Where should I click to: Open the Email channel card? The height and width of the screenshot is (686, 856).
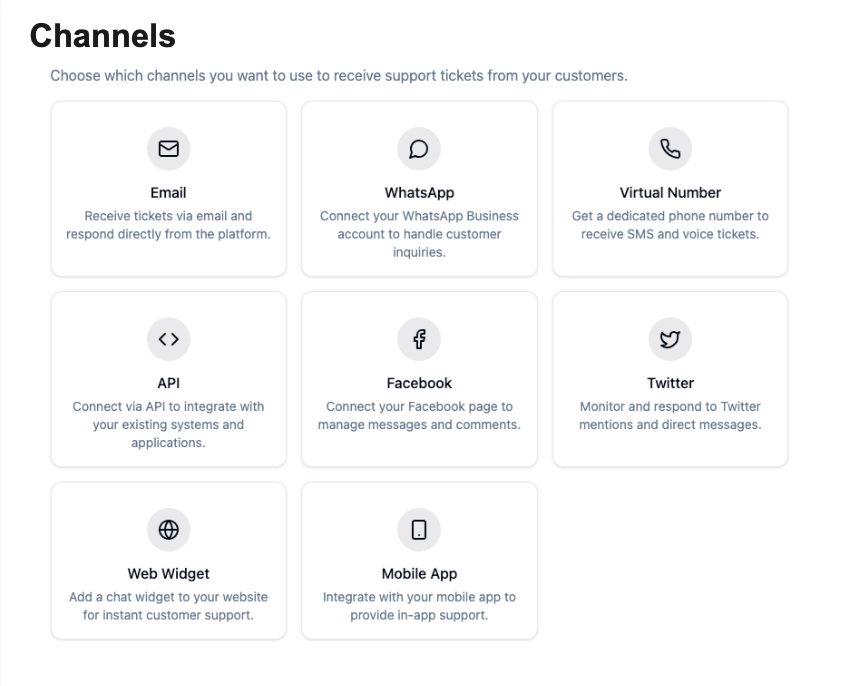tap(168, 188)
